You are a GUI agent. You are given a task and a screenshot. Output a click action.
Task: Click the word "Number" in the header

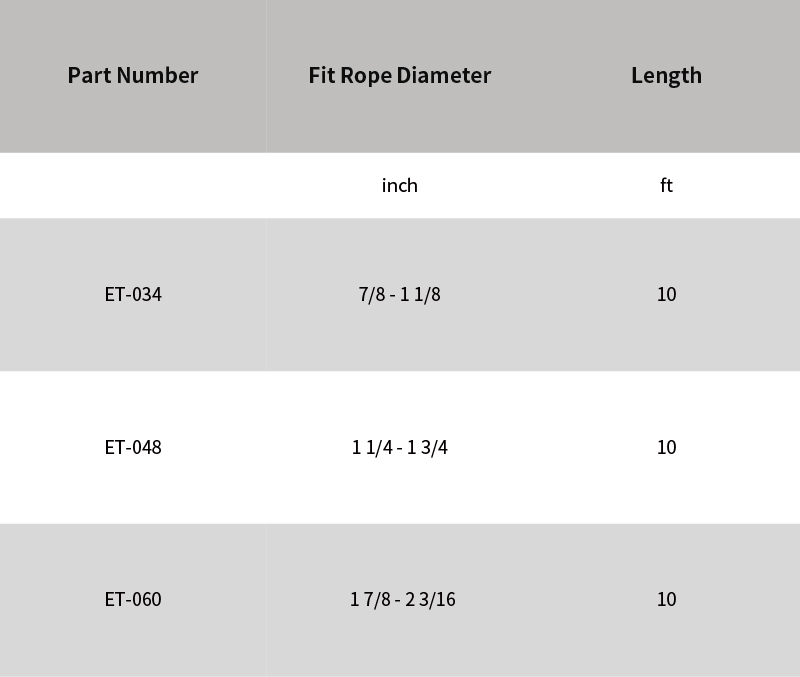pos(158,75)
